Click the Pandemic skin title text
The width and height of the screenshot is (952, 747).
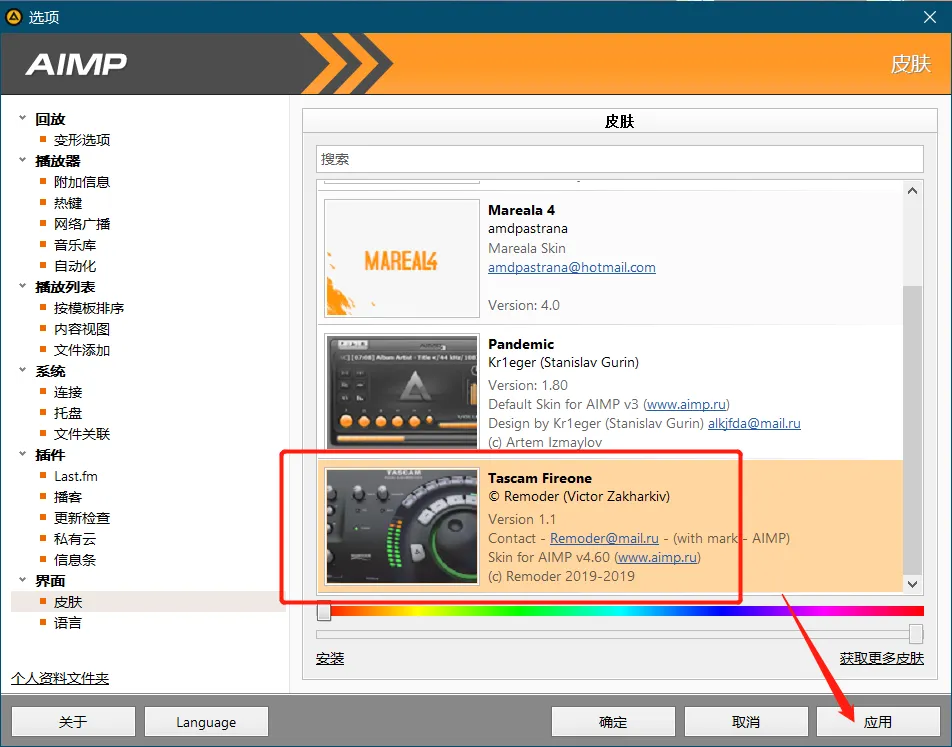click(x=521, y=344)
